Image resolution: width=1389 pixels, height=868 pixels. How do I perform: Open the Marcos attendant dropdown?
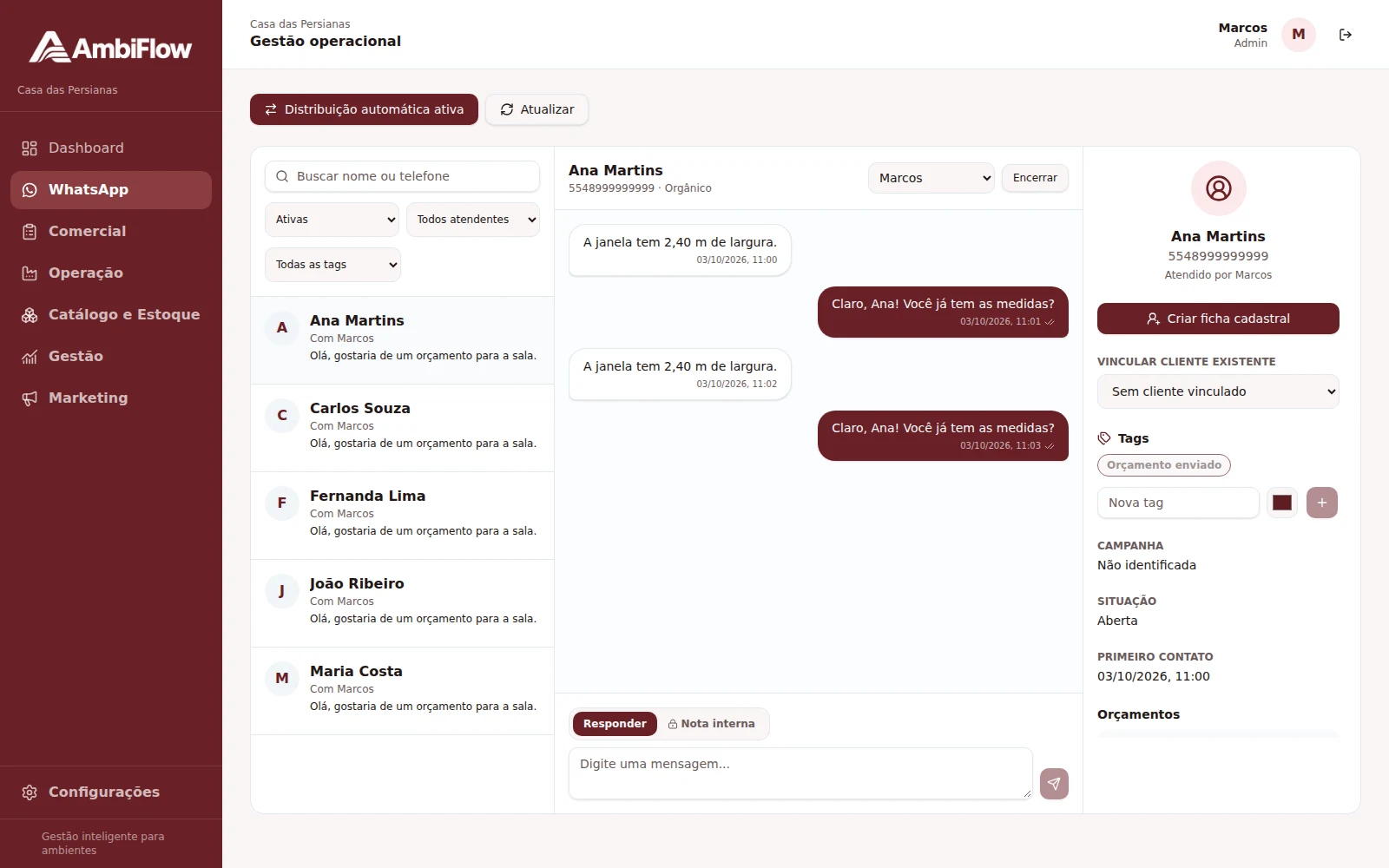pos(931,178)
